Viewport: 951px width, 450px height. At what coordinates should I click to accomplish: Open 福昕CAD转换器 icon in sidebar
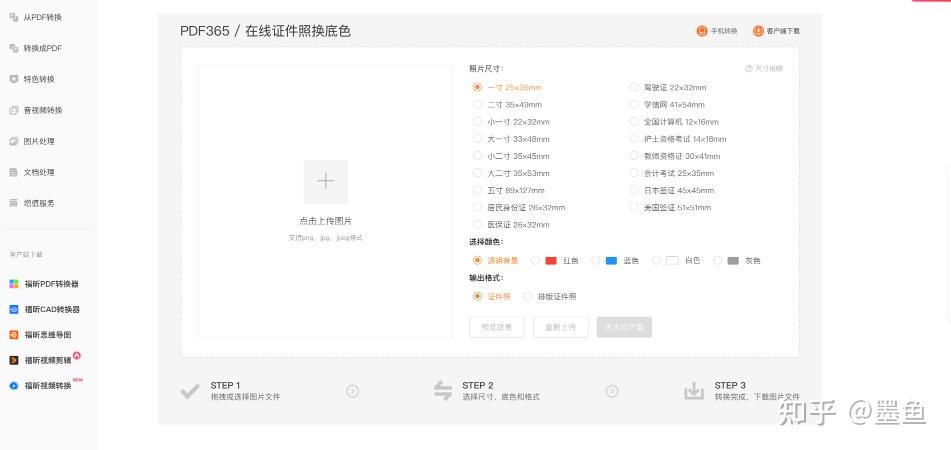coord(14,309)
